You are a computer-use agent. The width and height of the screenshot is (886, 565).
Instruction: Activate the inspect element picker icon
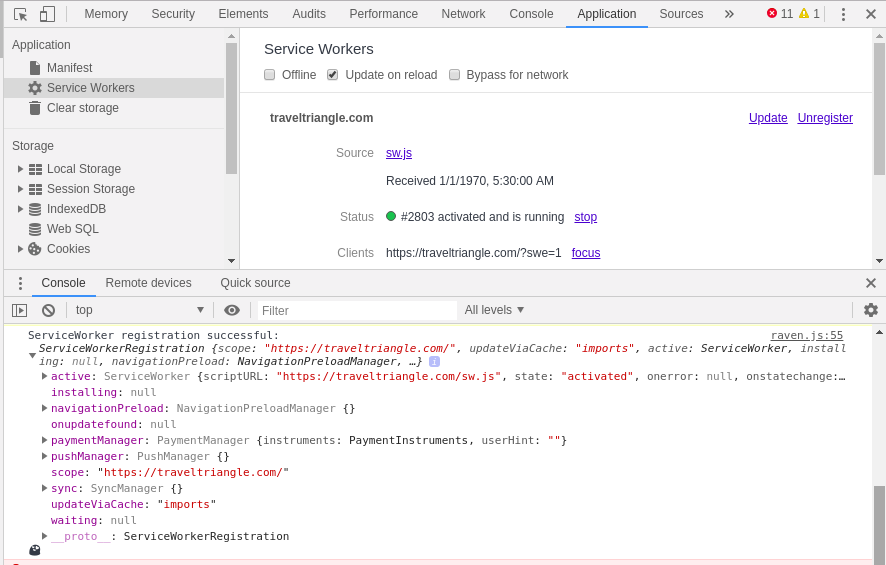coord(20,14)
